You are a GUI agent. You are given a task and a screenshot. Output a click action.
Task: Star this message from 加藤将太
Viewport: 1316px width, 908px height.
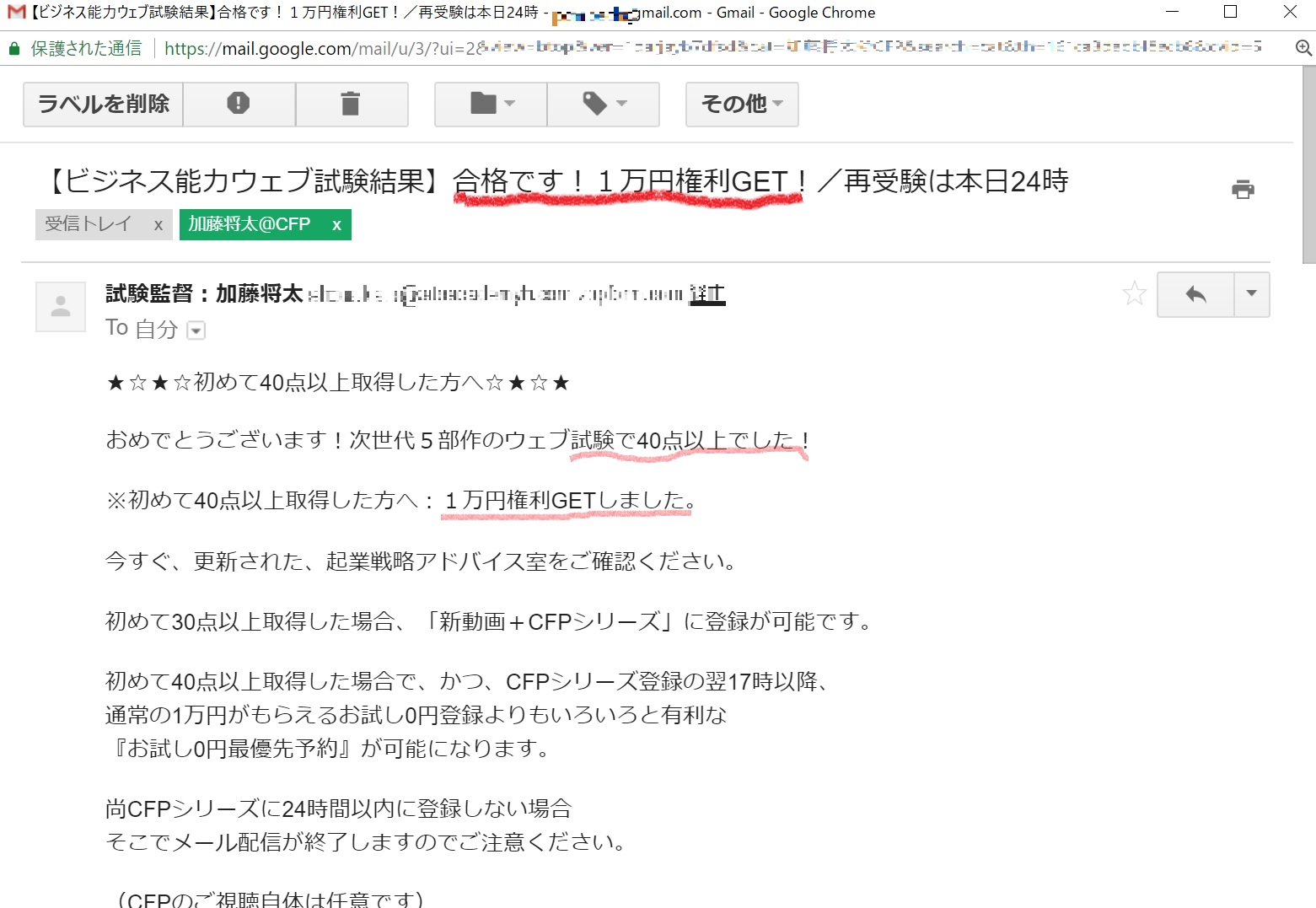pyautogui.click(x=1134, y=293)
